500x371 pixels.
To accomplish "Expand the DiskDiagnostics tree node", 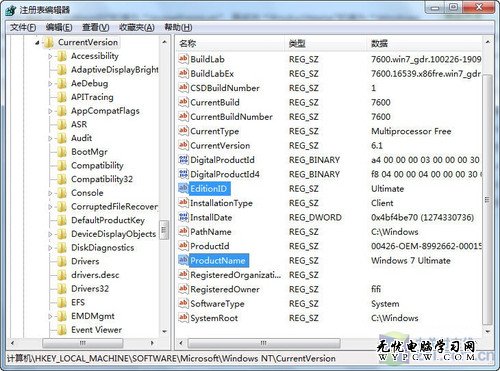I will [50, 248].
